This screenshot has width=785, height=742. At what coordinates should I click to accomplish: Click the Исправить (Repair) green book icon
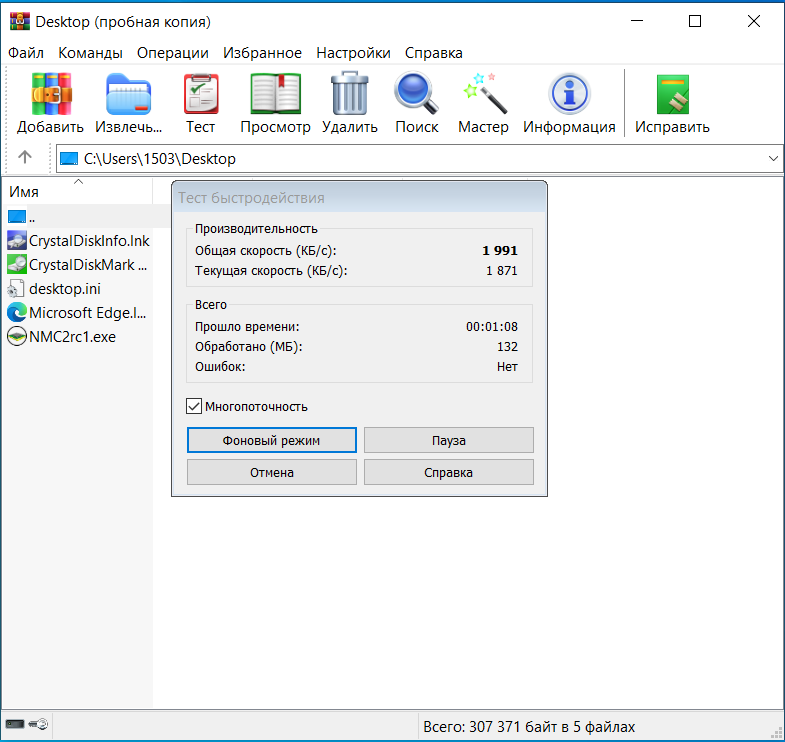coord(672,95)
